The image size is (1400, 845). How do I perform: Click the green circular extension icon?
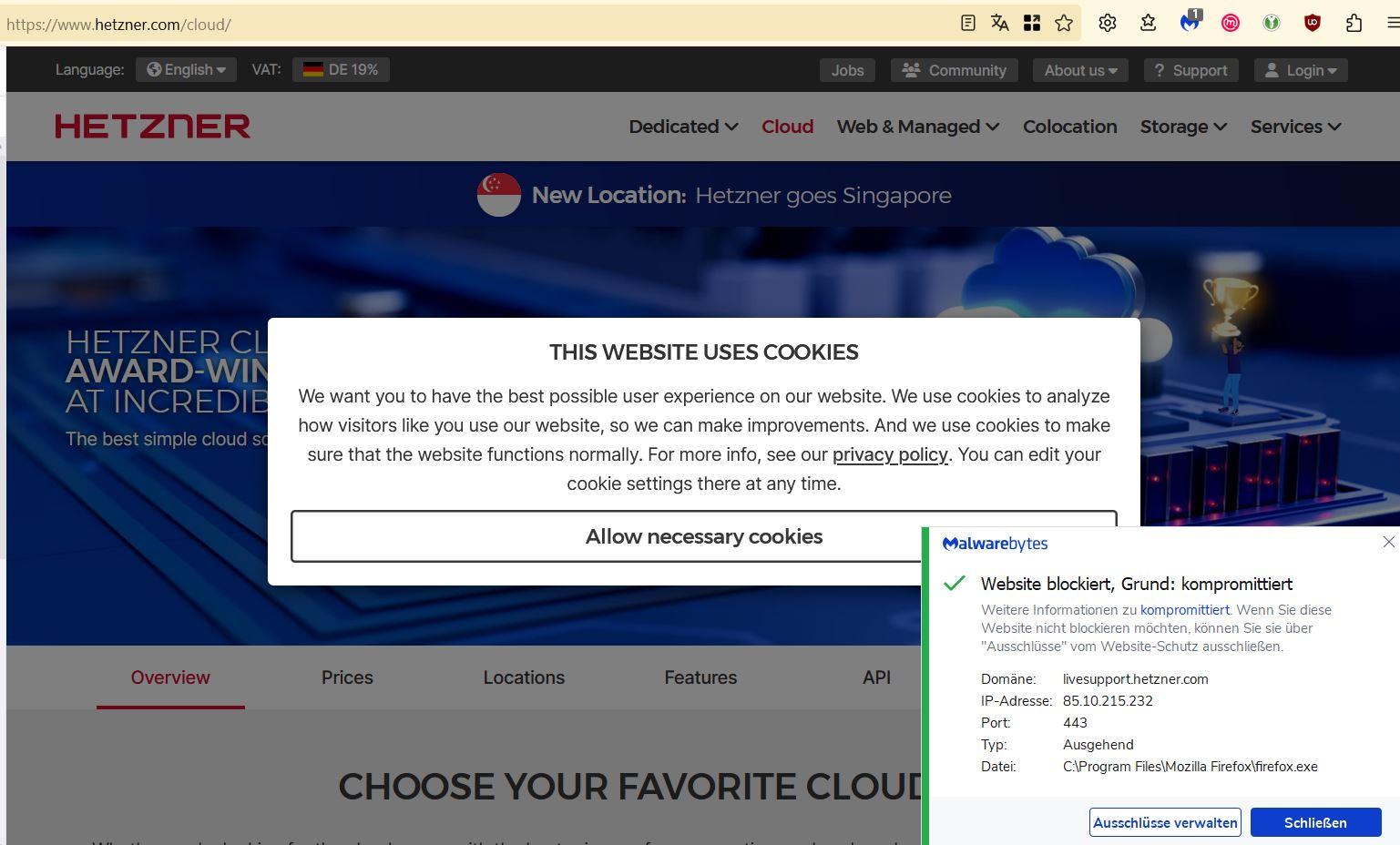(1272, 24)
